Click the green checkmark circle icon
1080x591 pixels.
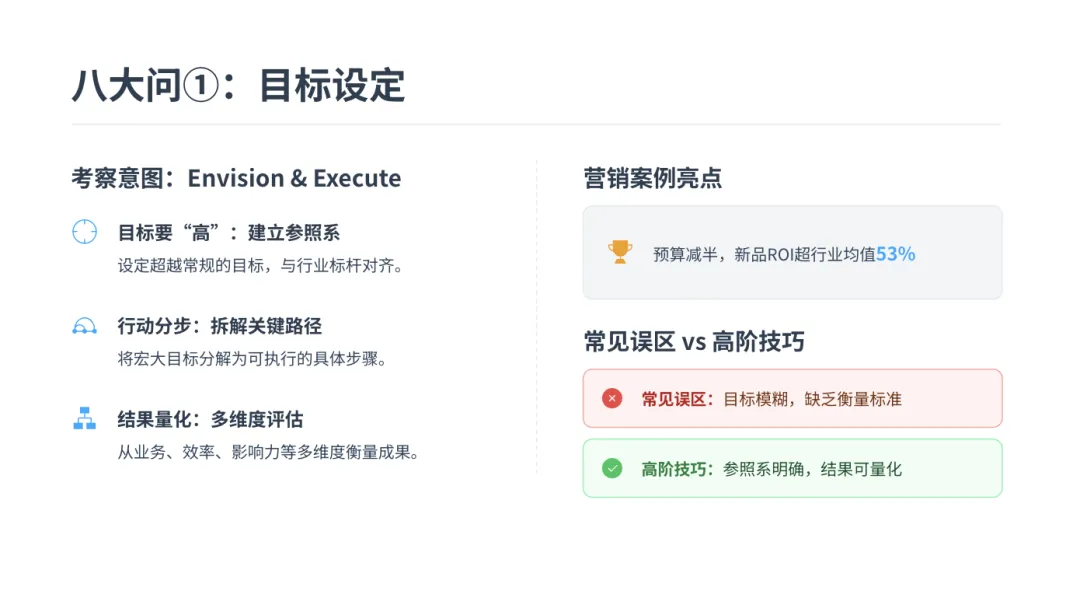click(612, 468)
